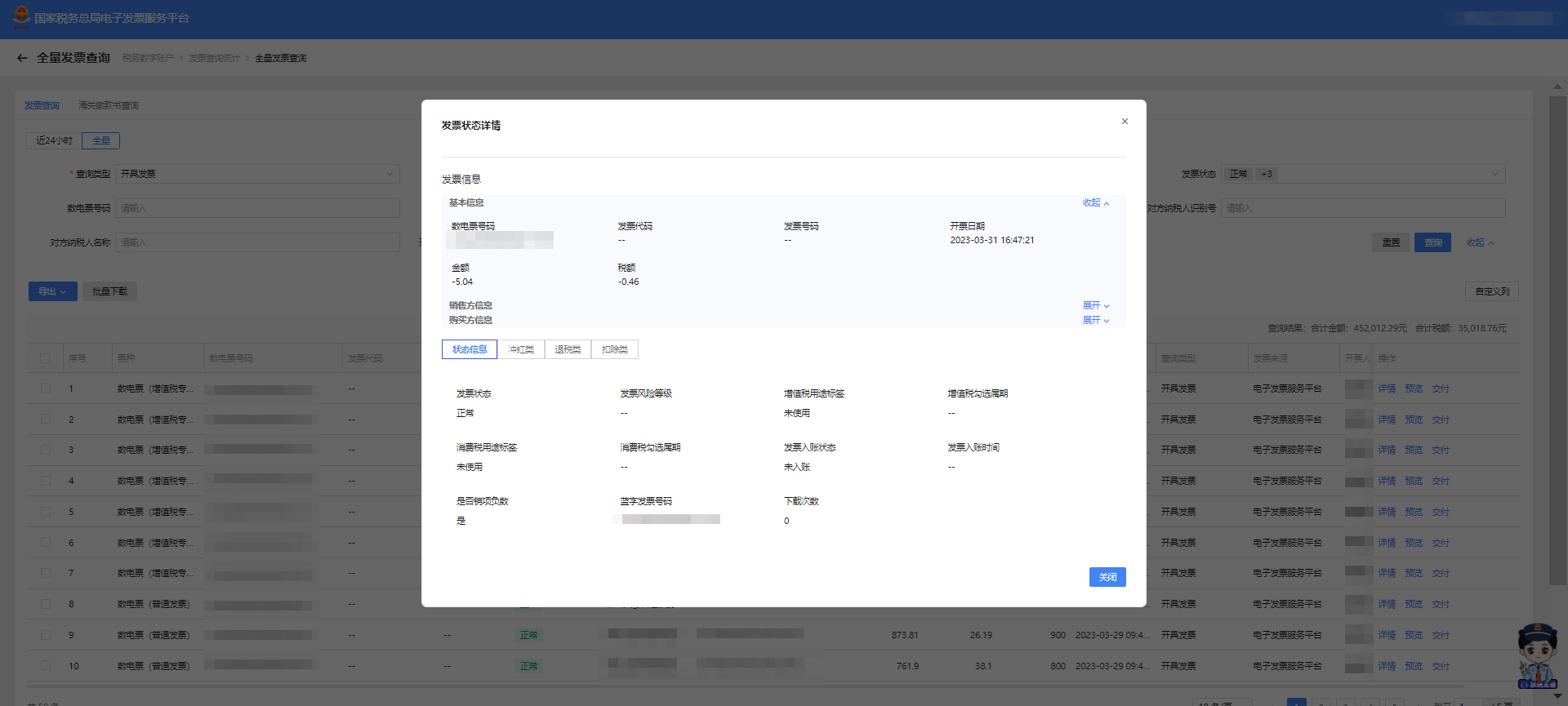Click the tax bureau logo in header
1568x706 pixels.
[21, 16]
